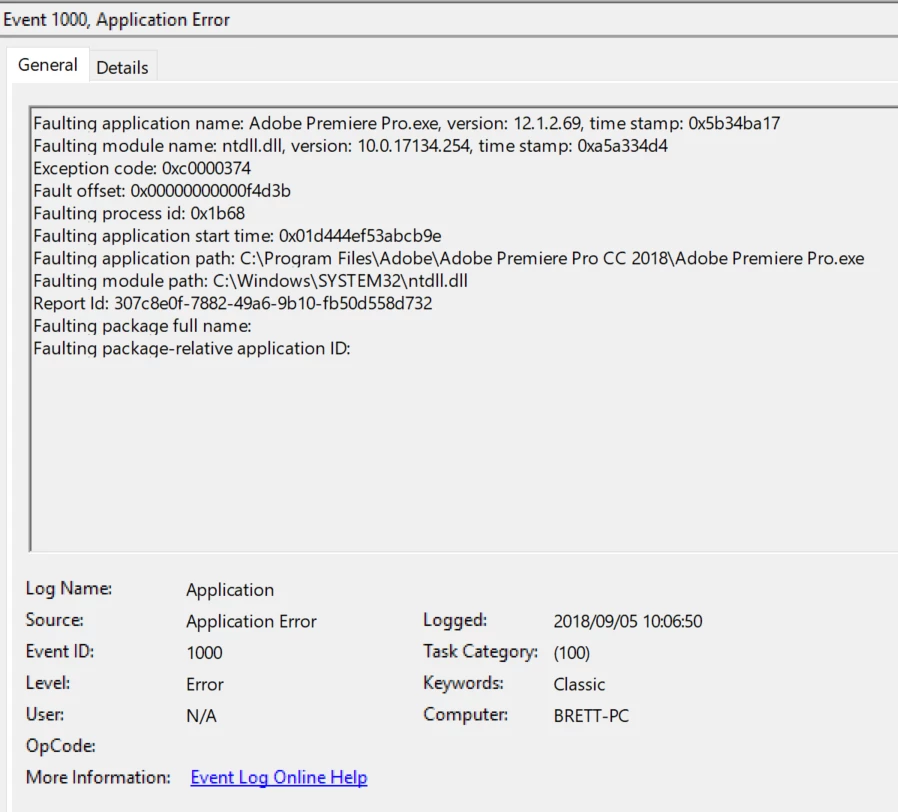Select the Faulting module name ntdll.dll line
898x812 pixels.
350,146
